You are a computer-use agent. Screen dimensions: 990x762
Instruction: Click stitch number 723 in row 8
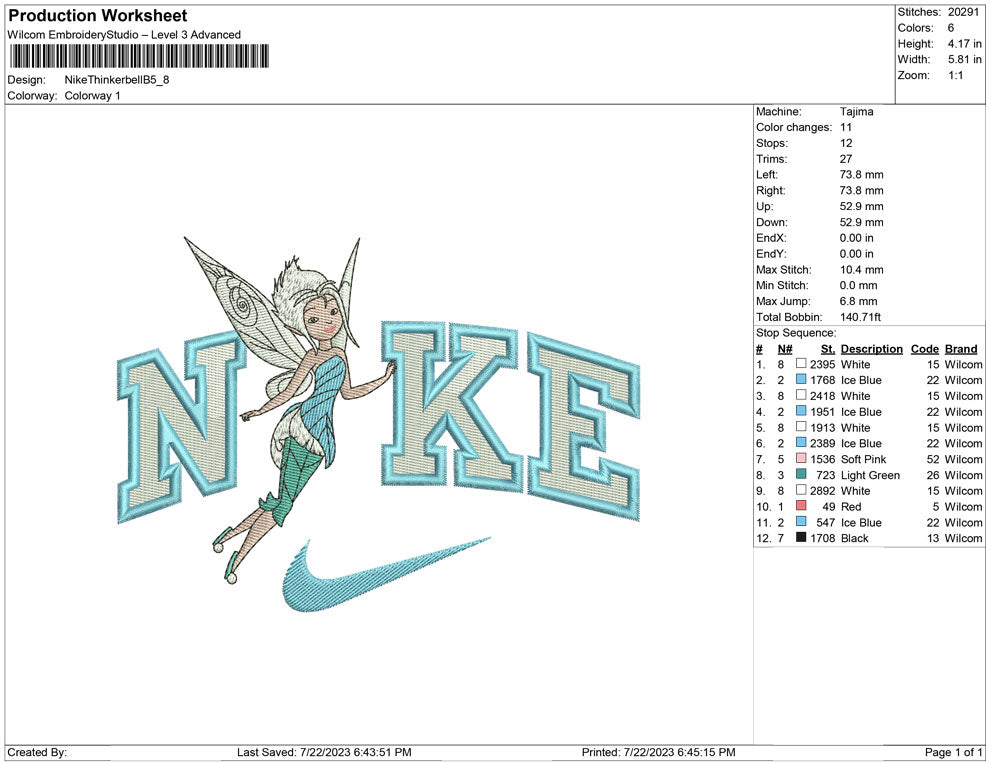[x=825, y=475]
